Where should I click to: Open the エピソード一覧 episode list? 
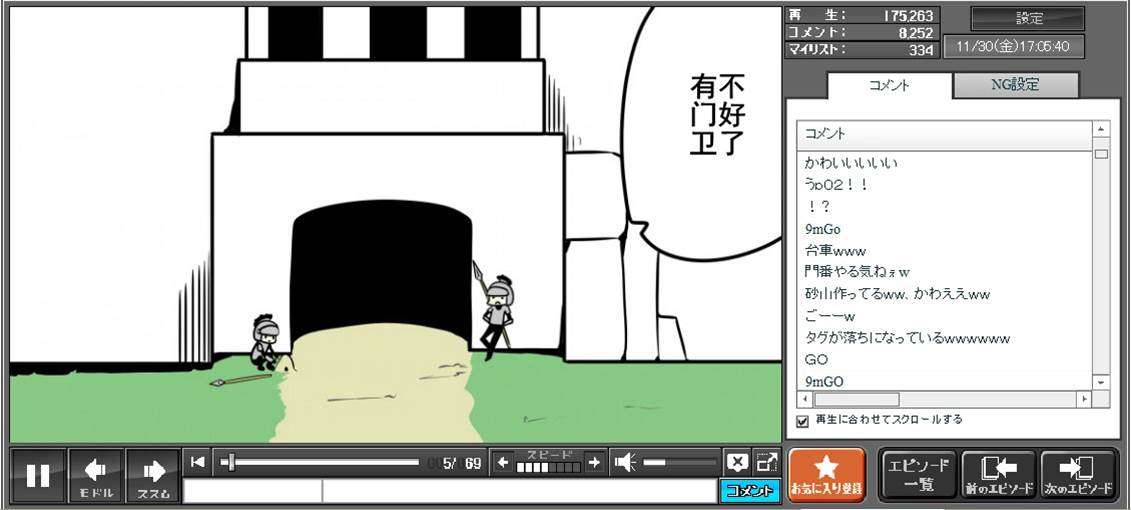[918, 474]
